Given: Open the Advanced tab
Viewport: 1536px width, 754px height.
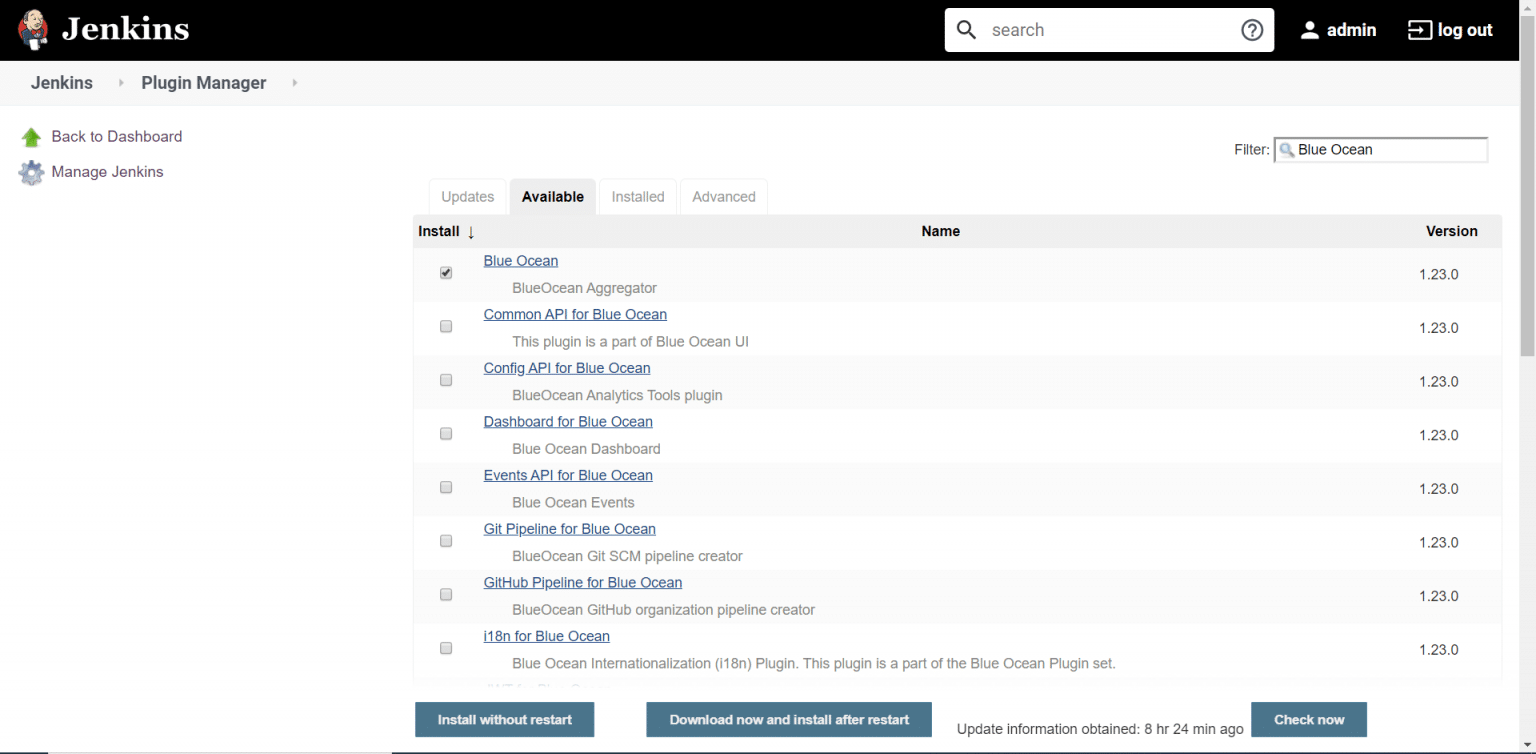Looking at the screenshot, I should (x=723, y=196).
